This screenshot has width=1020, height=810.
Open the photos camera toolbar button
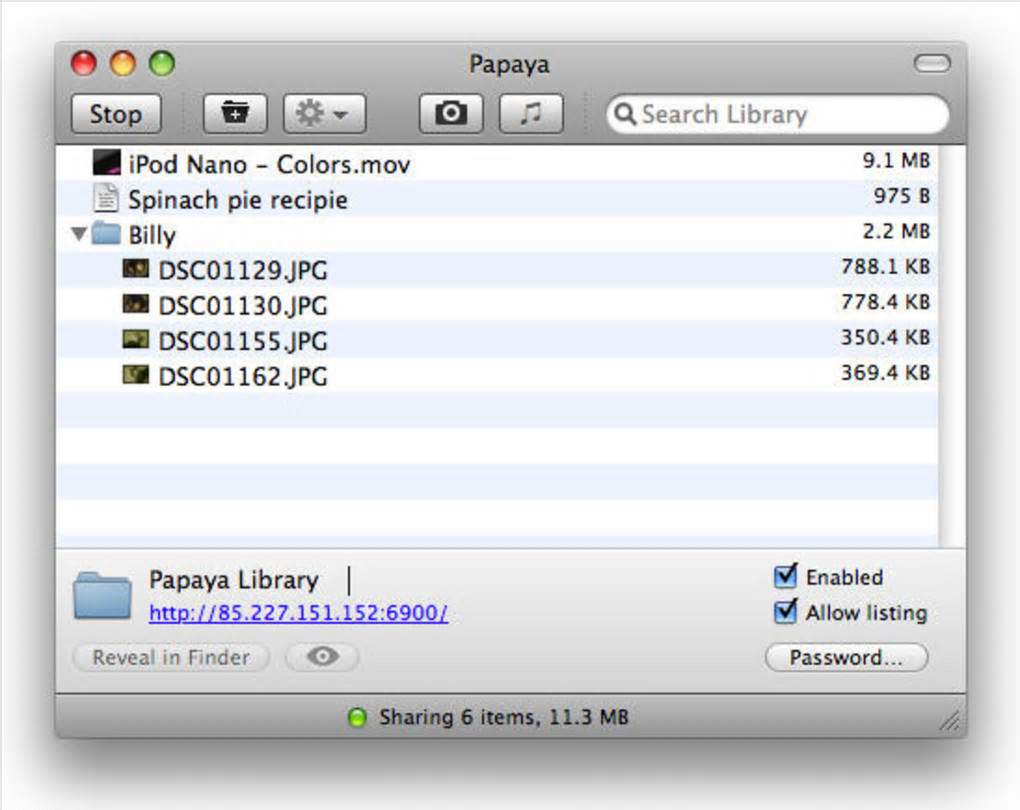[451, 114]
